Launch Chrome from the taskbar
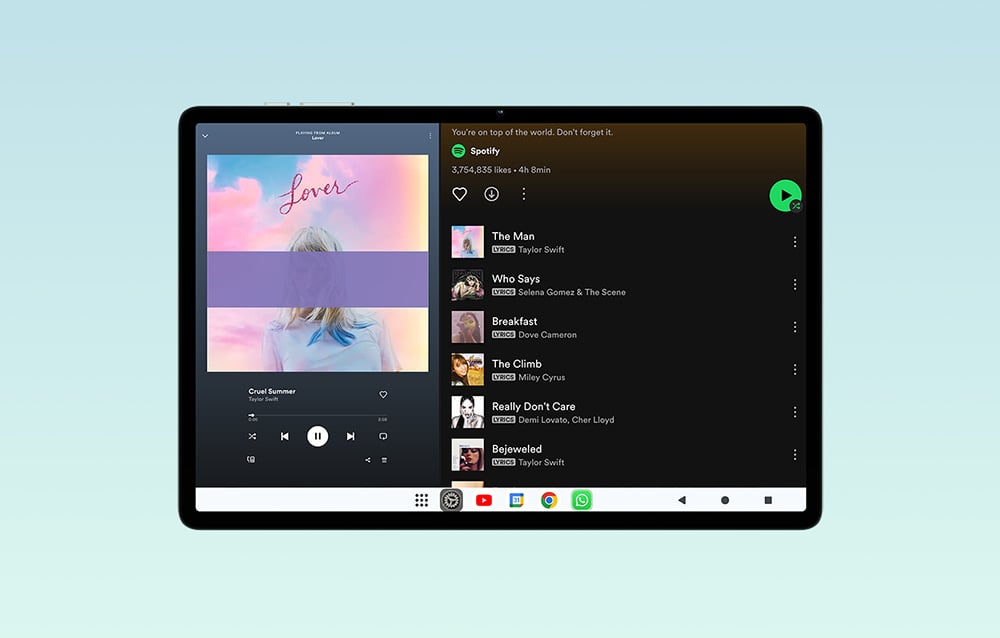Image resolution: width=1000 pixels, height=638 pixels. click(549, 500)
